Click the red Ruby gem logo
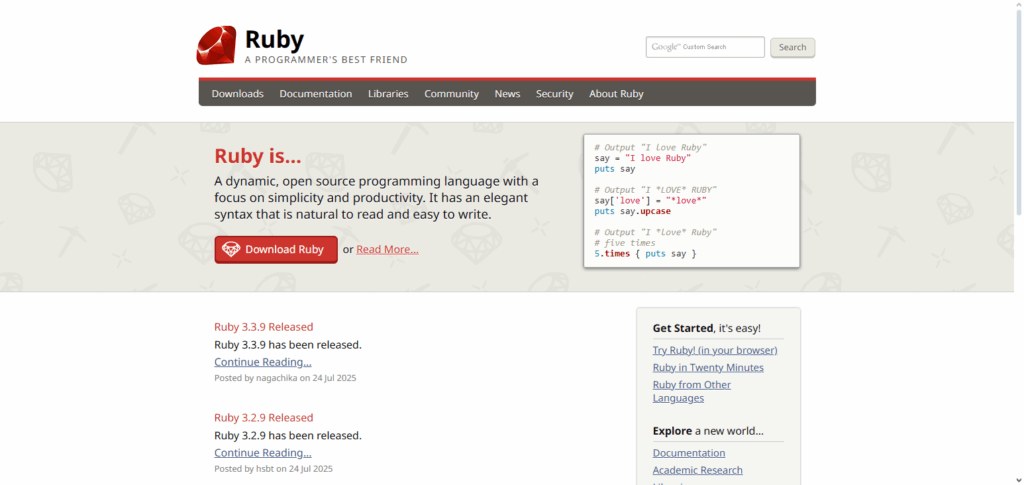 (x=216, y=45)
